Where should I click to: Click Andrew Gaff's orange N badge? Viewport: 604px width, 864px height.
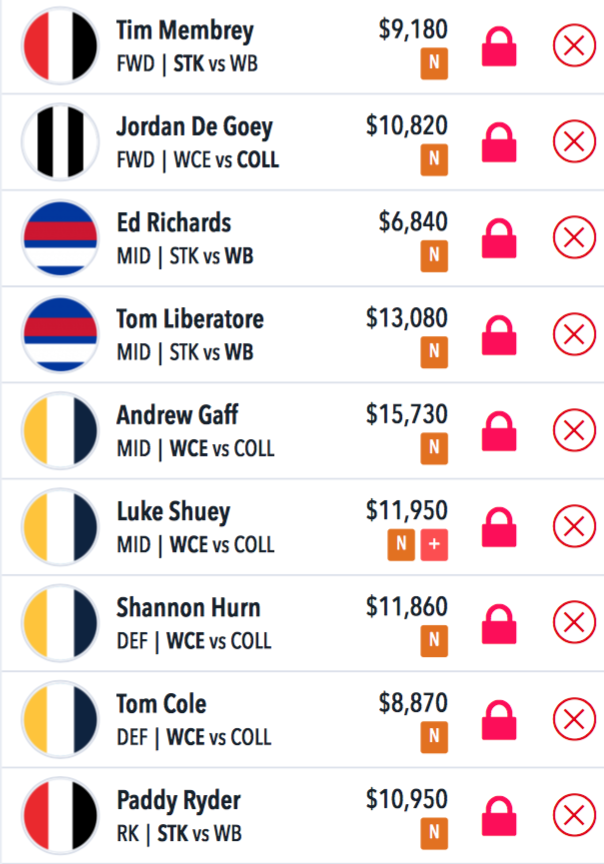[x=434, y=448]
